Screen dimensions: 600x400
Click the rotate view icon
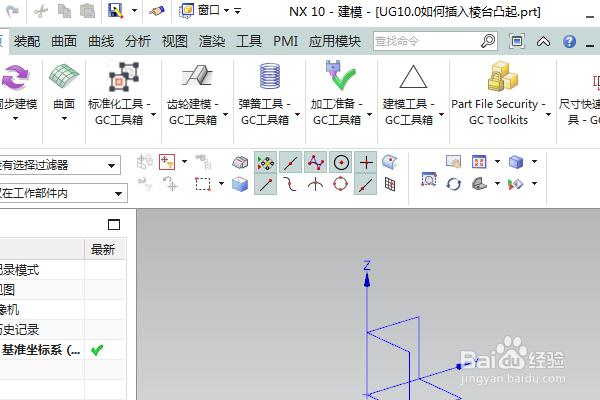click(454, 184)
